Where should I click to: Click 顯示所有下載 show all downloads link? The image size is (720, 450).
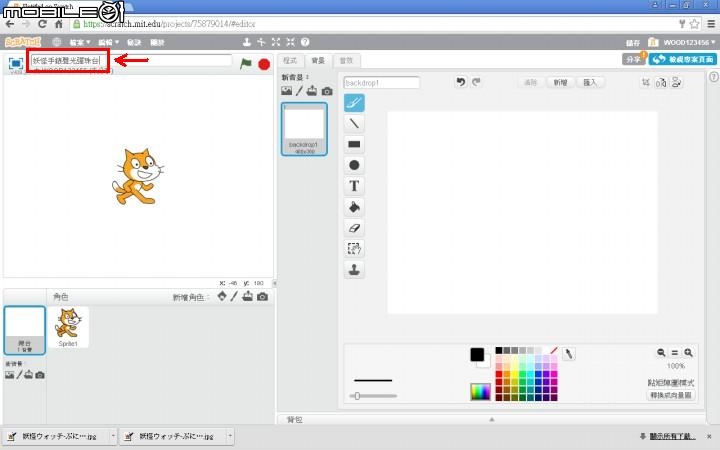click(x=672, y=436)
